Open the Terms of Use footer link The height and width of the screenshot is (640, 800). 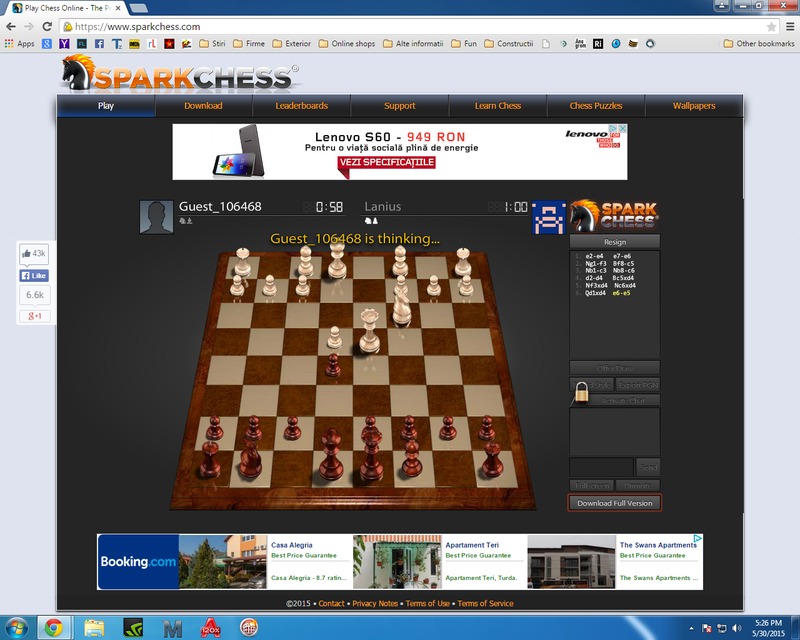point(428,603)
